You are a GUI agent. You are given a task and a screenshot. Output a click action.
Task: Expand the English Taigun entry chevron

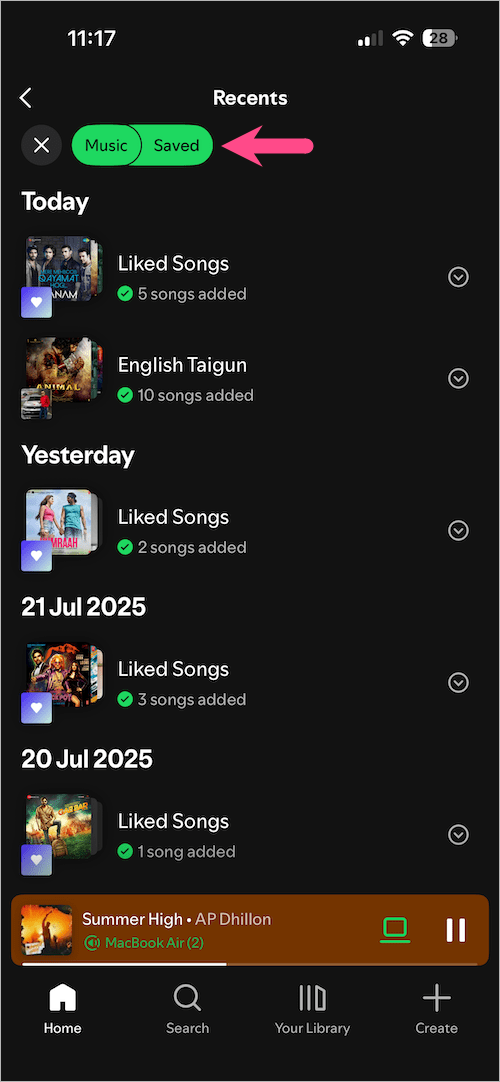459,379
